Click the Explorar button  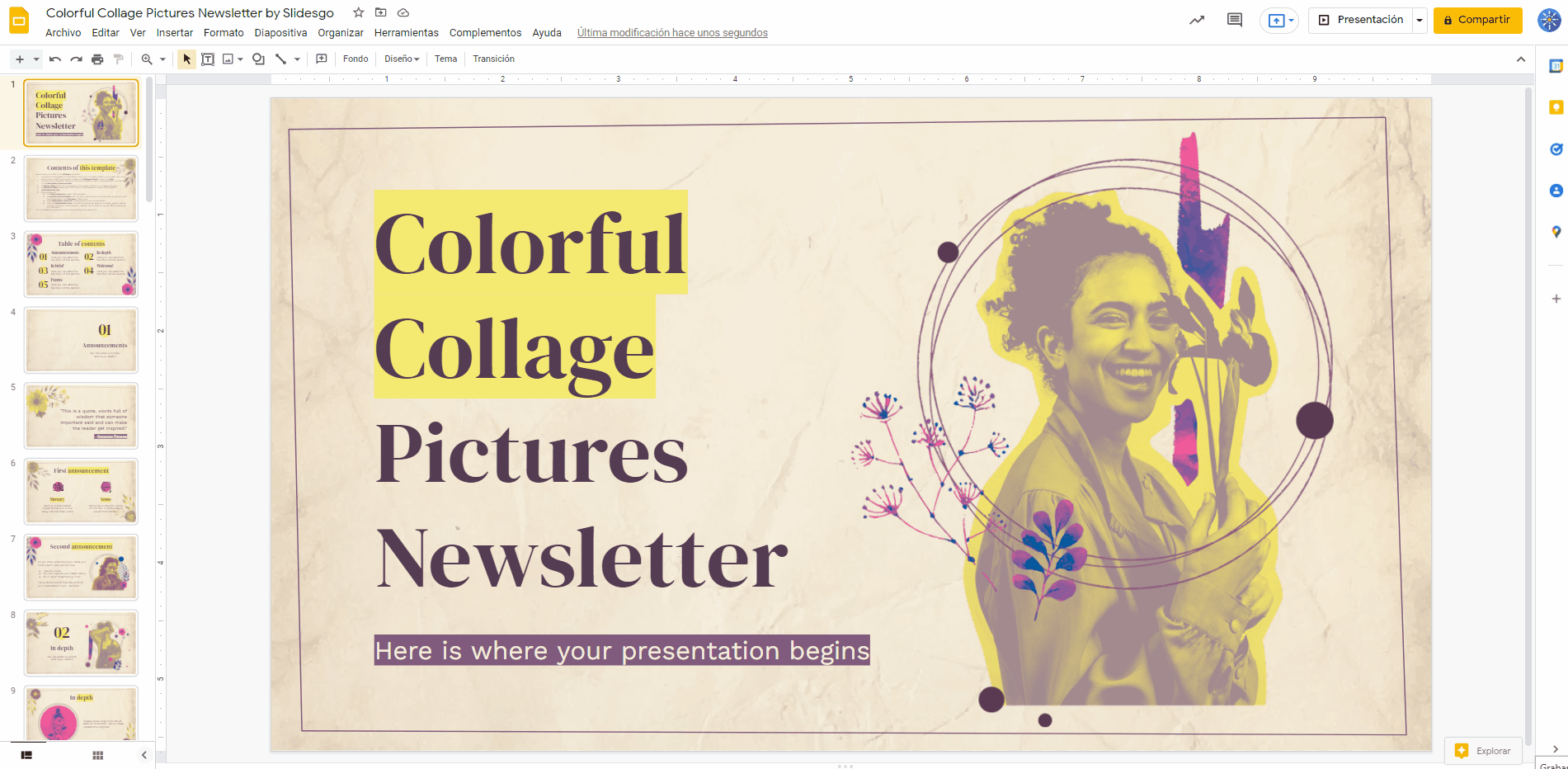click(x=1483, y=751)
